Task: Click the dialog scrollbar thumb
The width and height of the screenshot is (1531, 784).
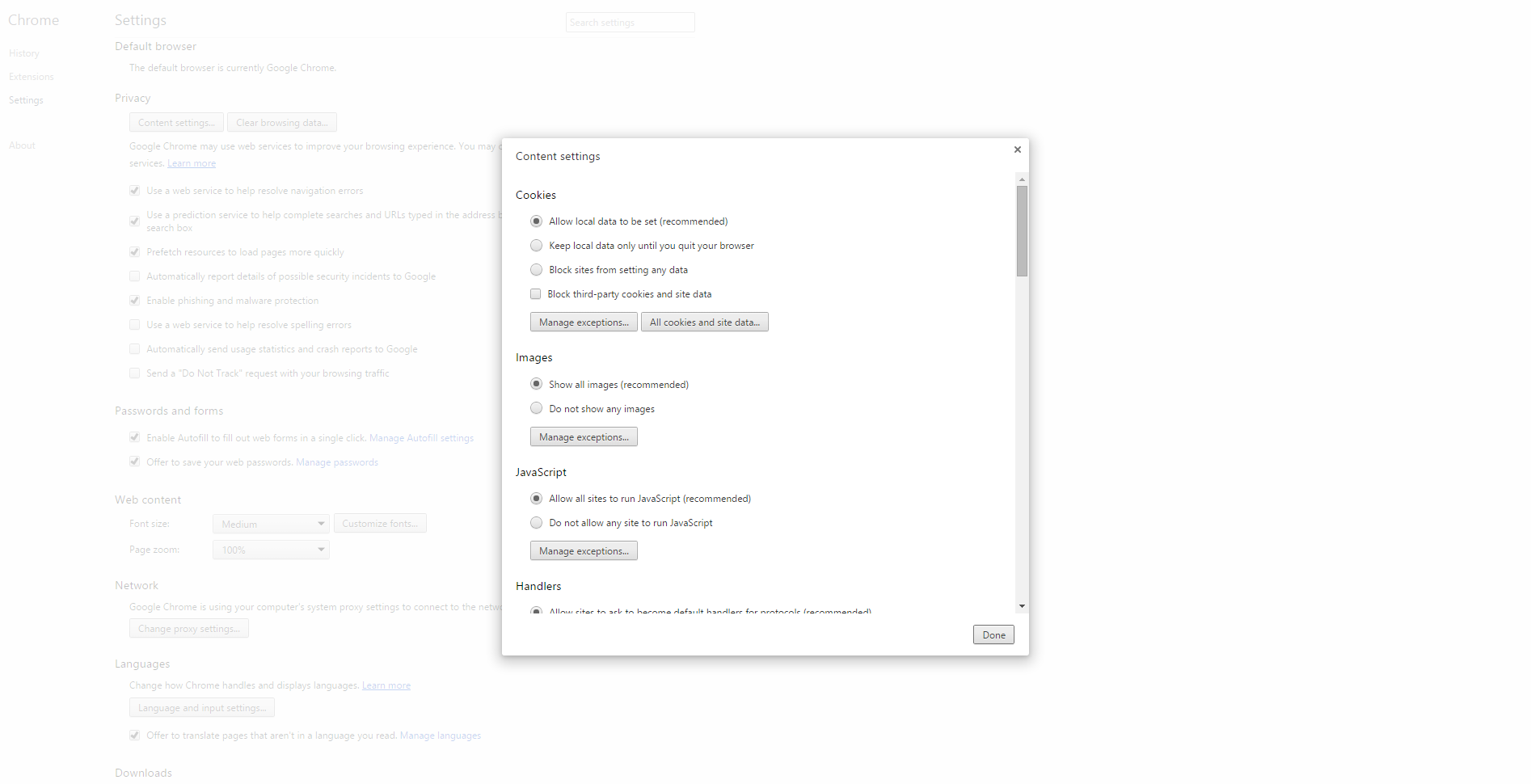Action: (1022, 231)
